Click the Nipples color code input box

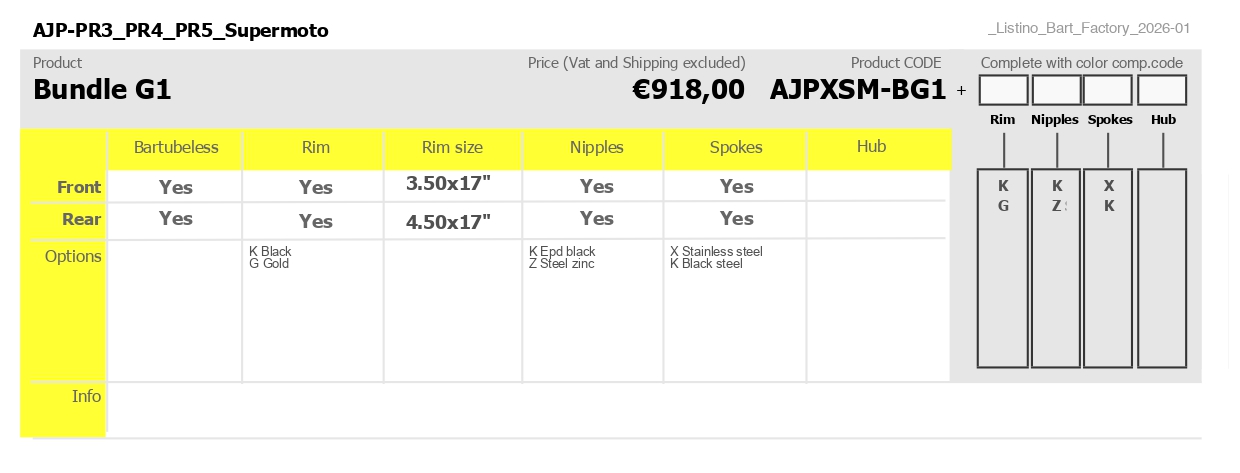point(1056,90)
